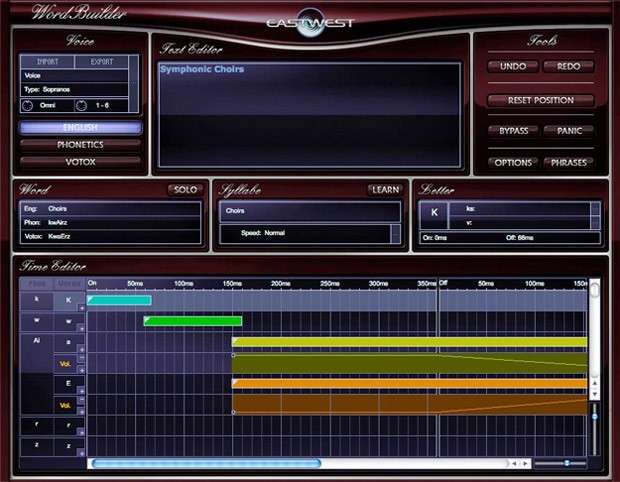
Task: Click the horizontal zoom slider handle
Action: tap(567, 463)
